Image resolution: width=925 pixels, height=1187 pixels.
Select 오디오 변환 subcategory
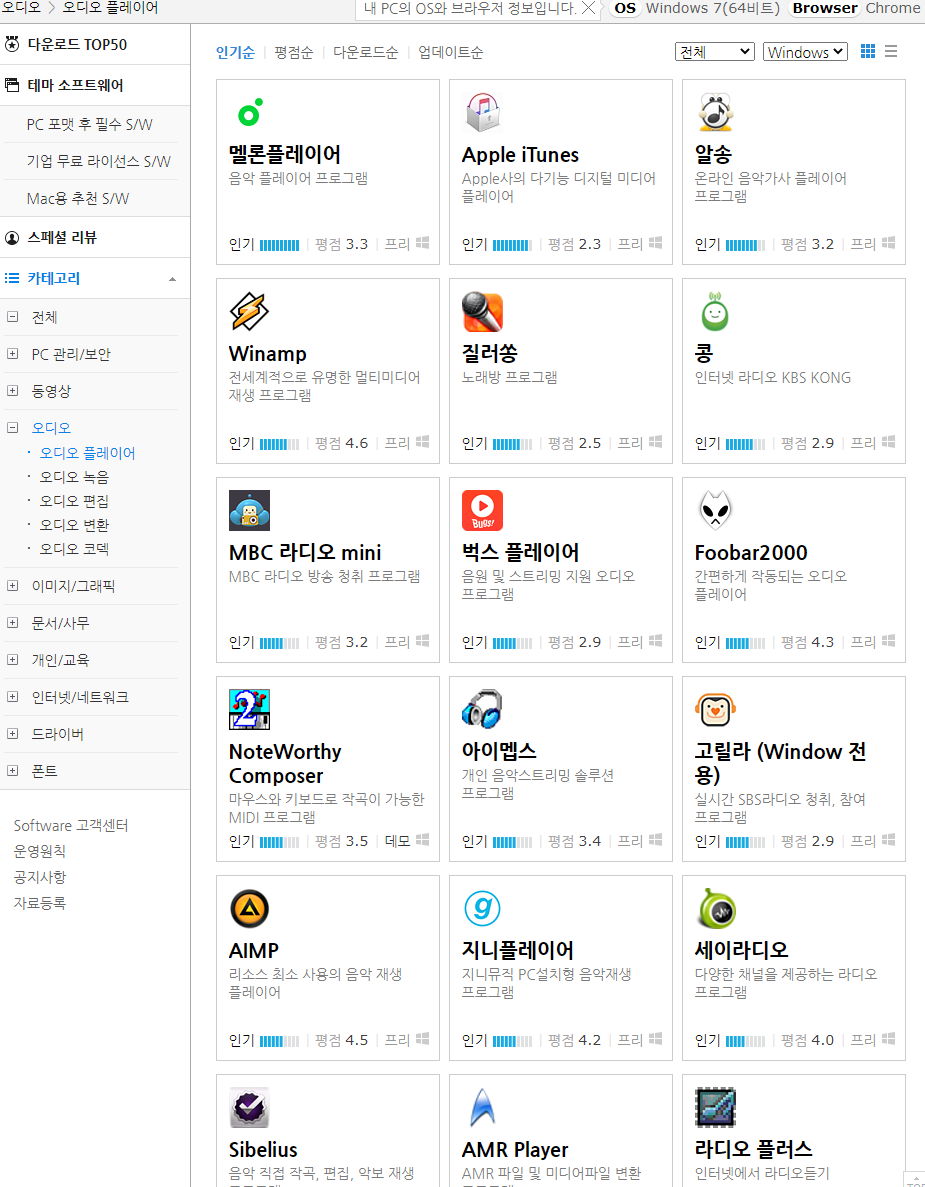coord(74,525)
